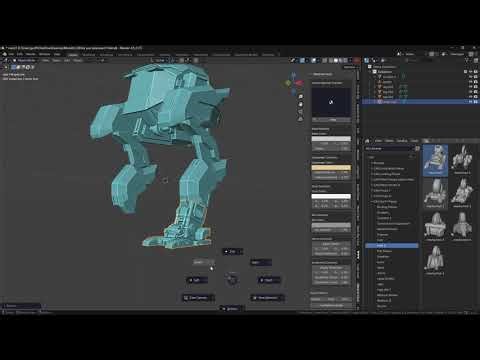Choose Left in the view pie menu

197,280
